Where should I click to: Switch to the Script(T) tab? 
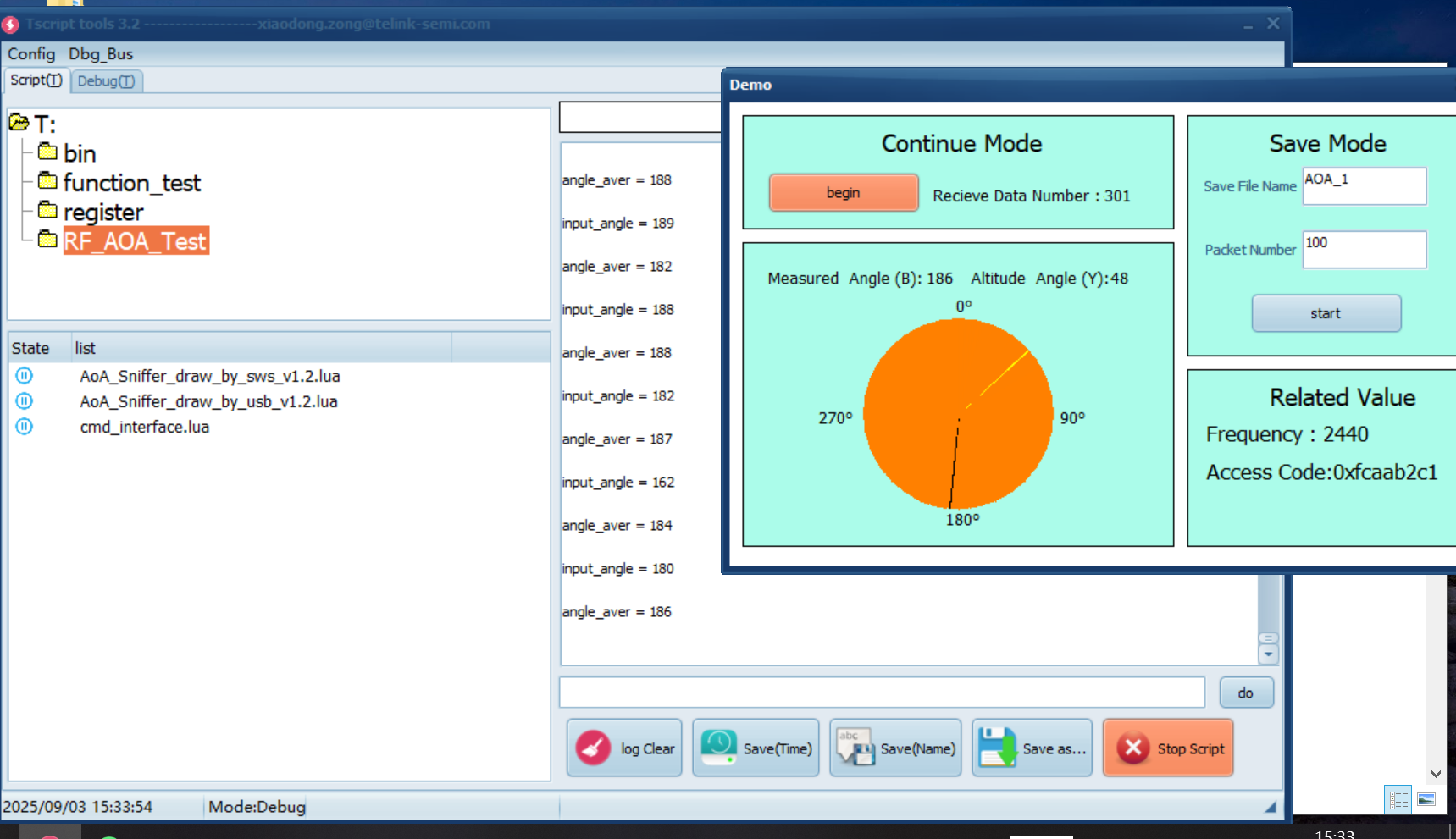(x=36, y=80)
